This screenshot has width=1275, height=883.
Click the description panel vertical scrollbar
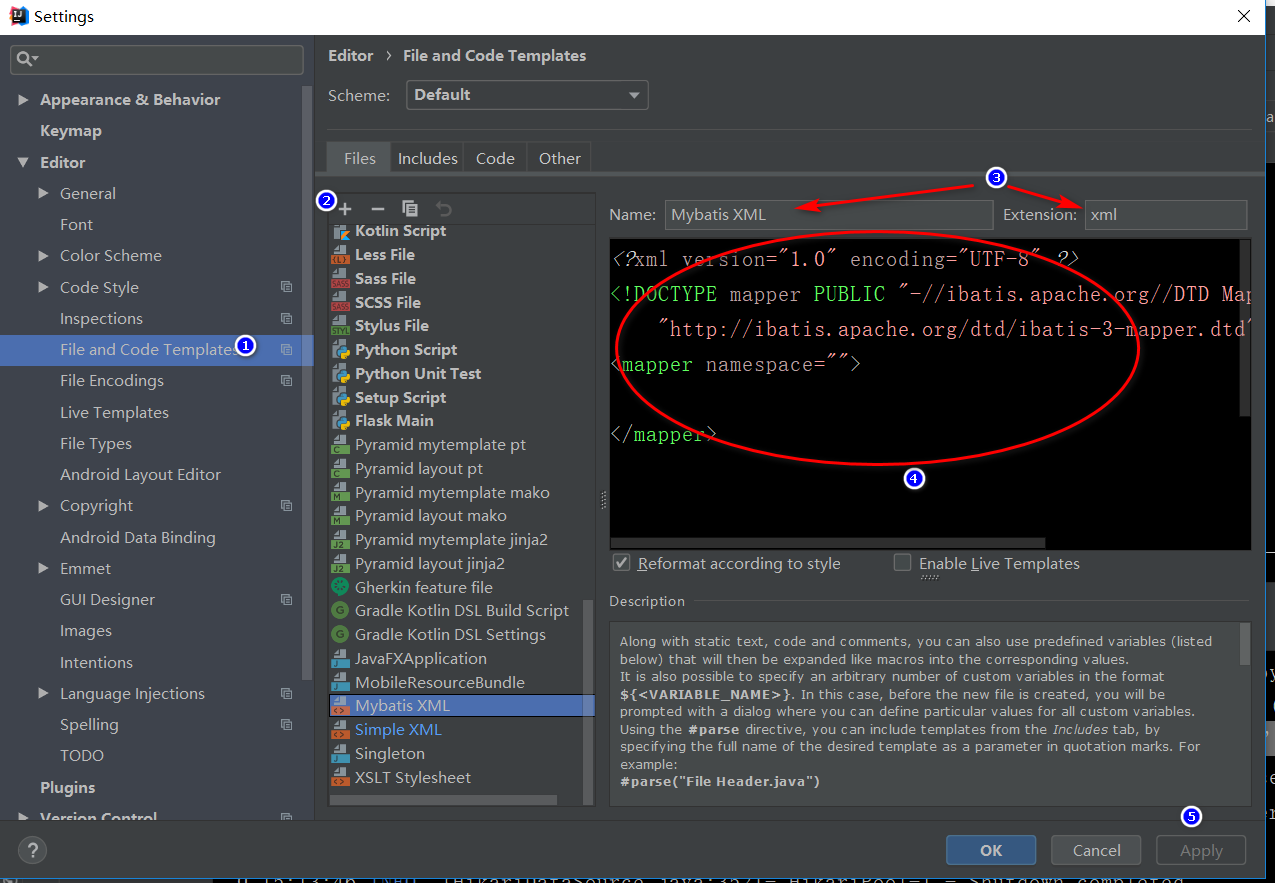point(1245,643)
